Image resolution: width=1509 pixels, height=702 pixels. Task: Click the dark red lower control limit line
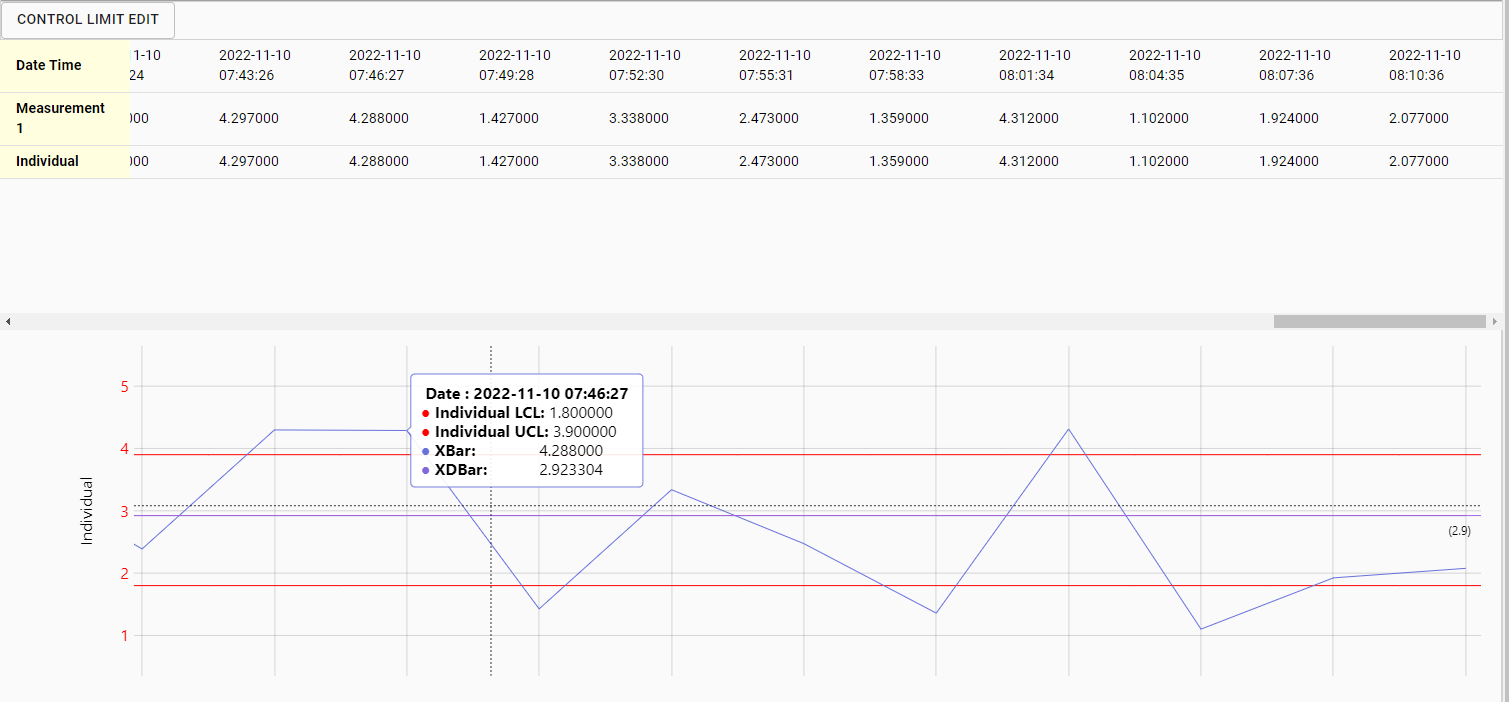[x=800, y=586]
